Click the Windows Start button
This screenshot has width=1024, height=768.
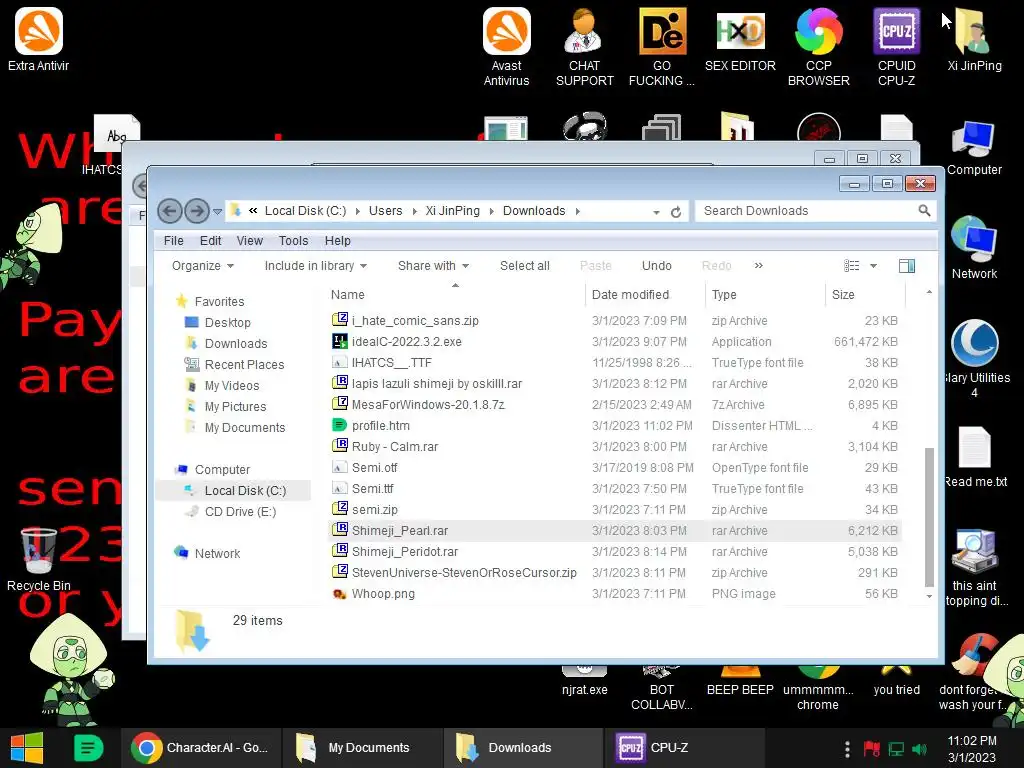coord(27,748)
